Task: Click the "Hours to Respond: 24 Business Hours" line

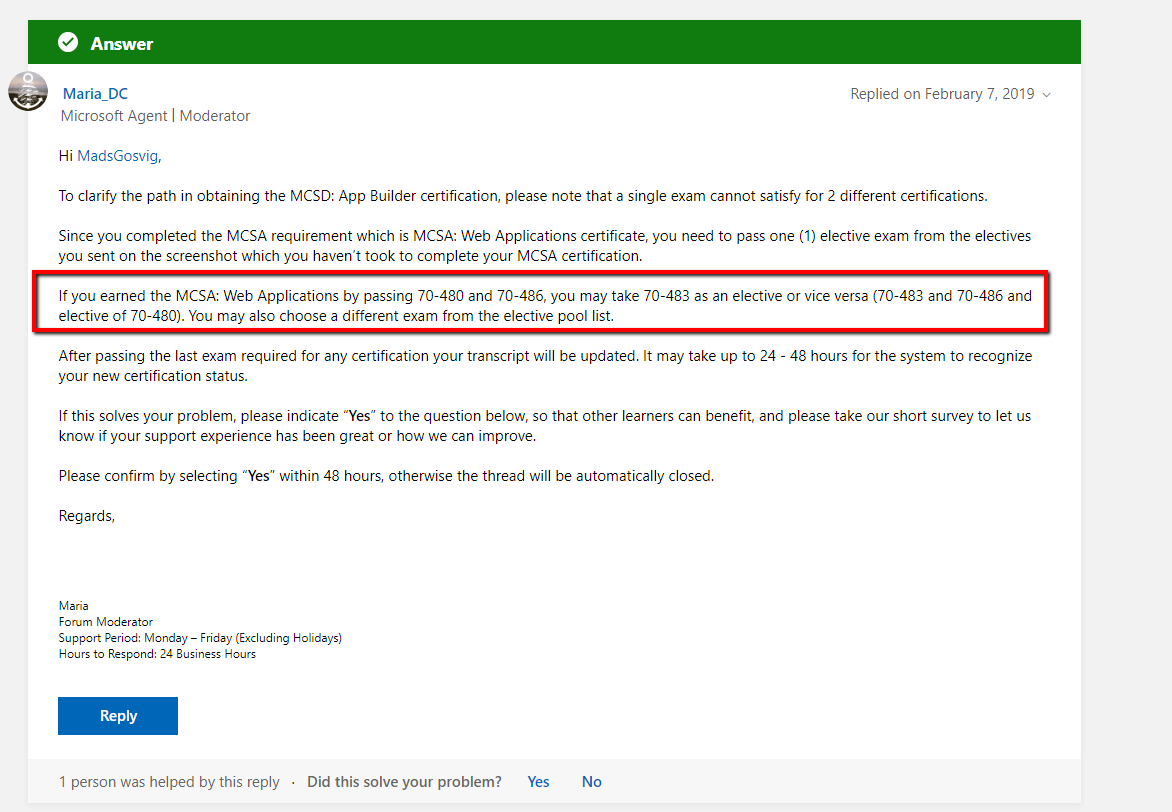Action: click(x=157, y=653)
